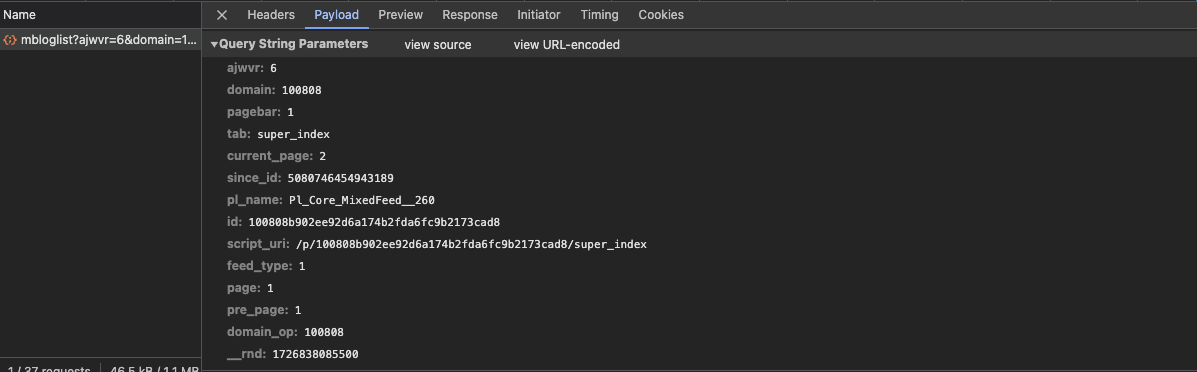The image size is (1197, 372).
Task: Click the __rnd parameter value
Action: (x=315, y=354)
